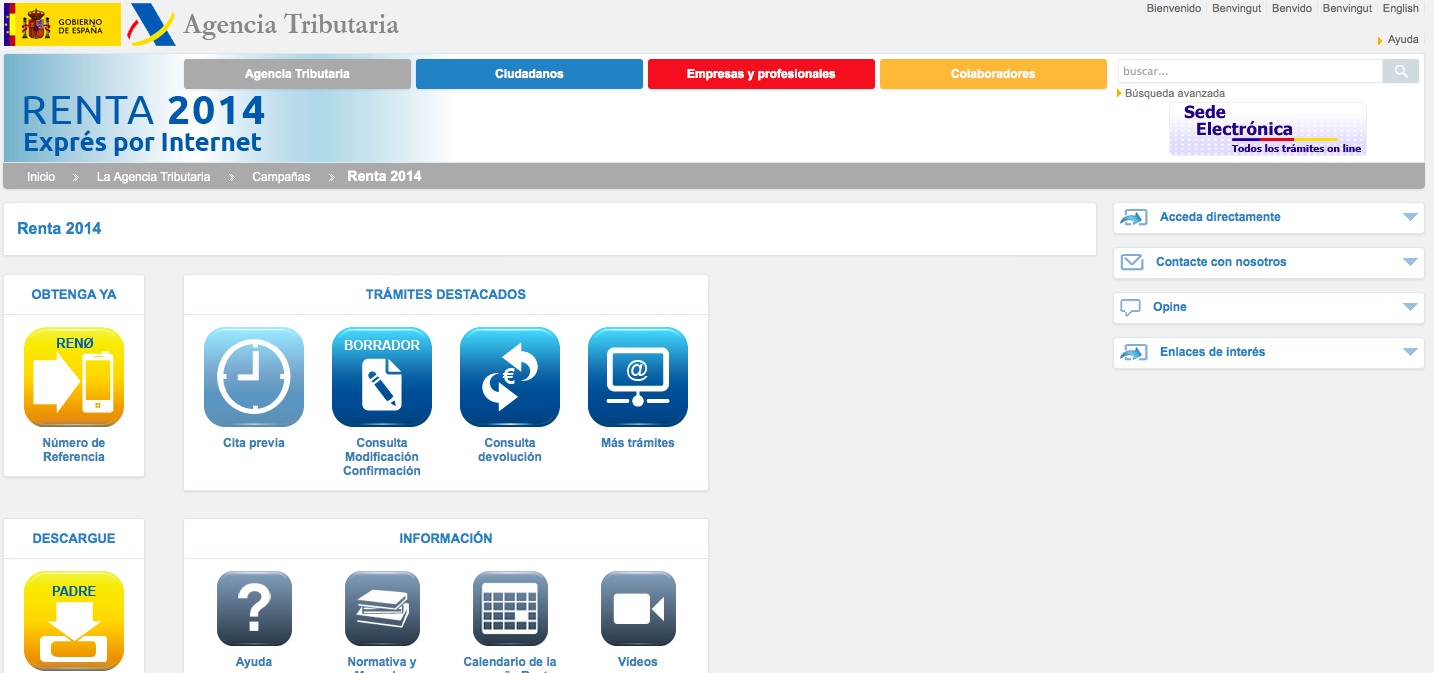Image resolution: width=1434 pixels, height=673 pixels.
Task: Open the Calendario calendar icon
Action: (x=510, y=609)
